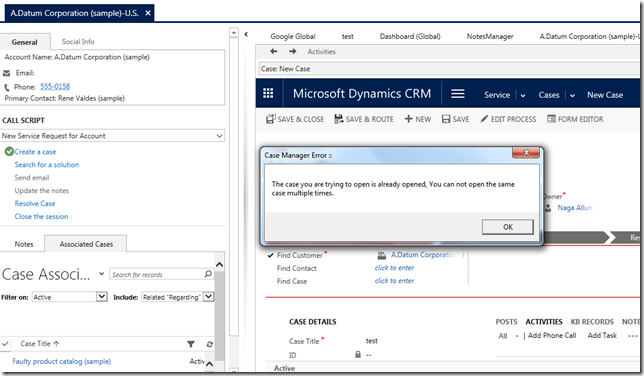
Task: Open the Naga Alluri owner link
Action: pos(575,208)
